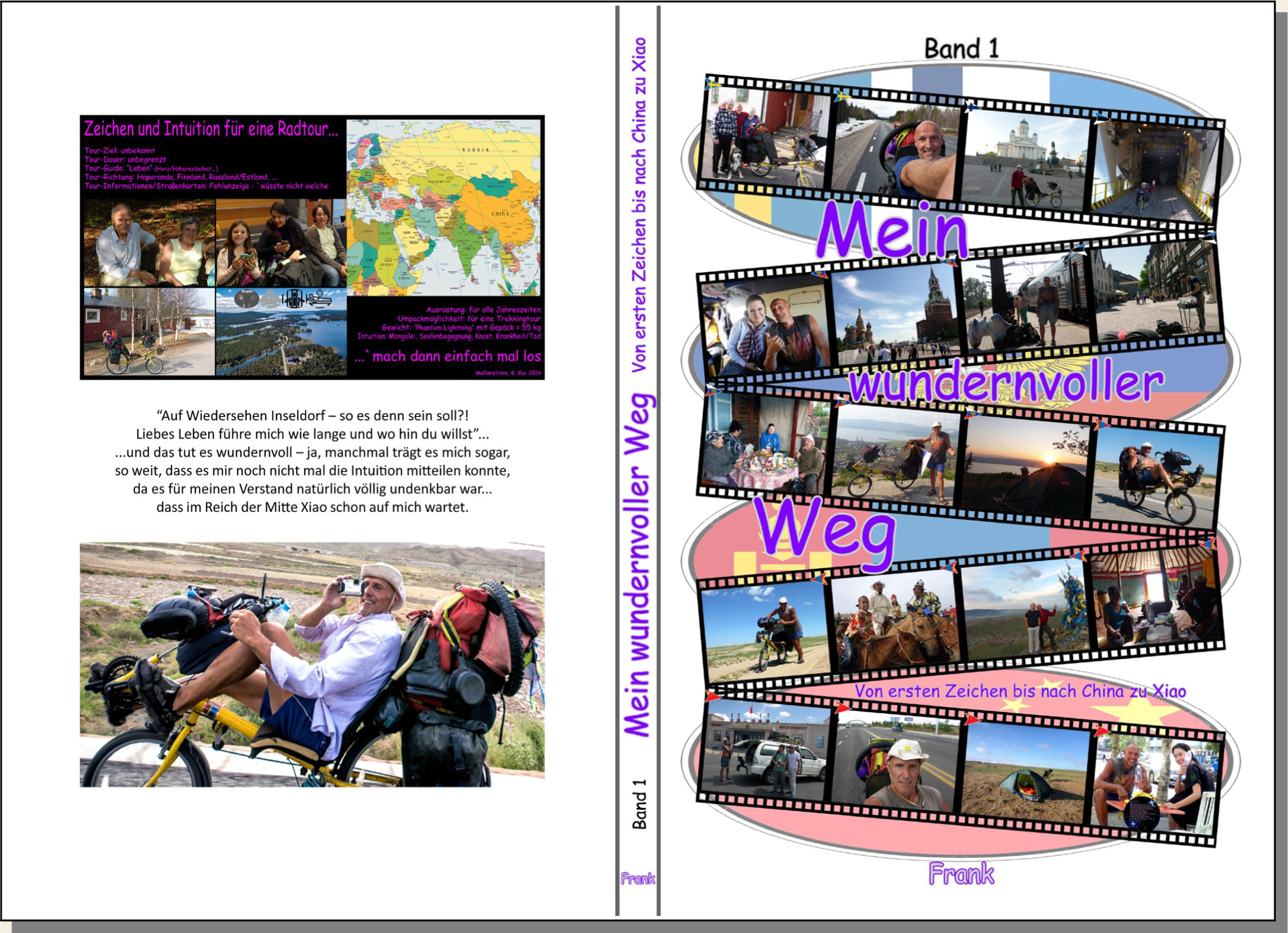Click the 'Zeichen und Intuition für eine Radtour' heading
Image resolution: width=1288 pixels, height=933 pixels.
pyautogui.click(x=211, y=129)
